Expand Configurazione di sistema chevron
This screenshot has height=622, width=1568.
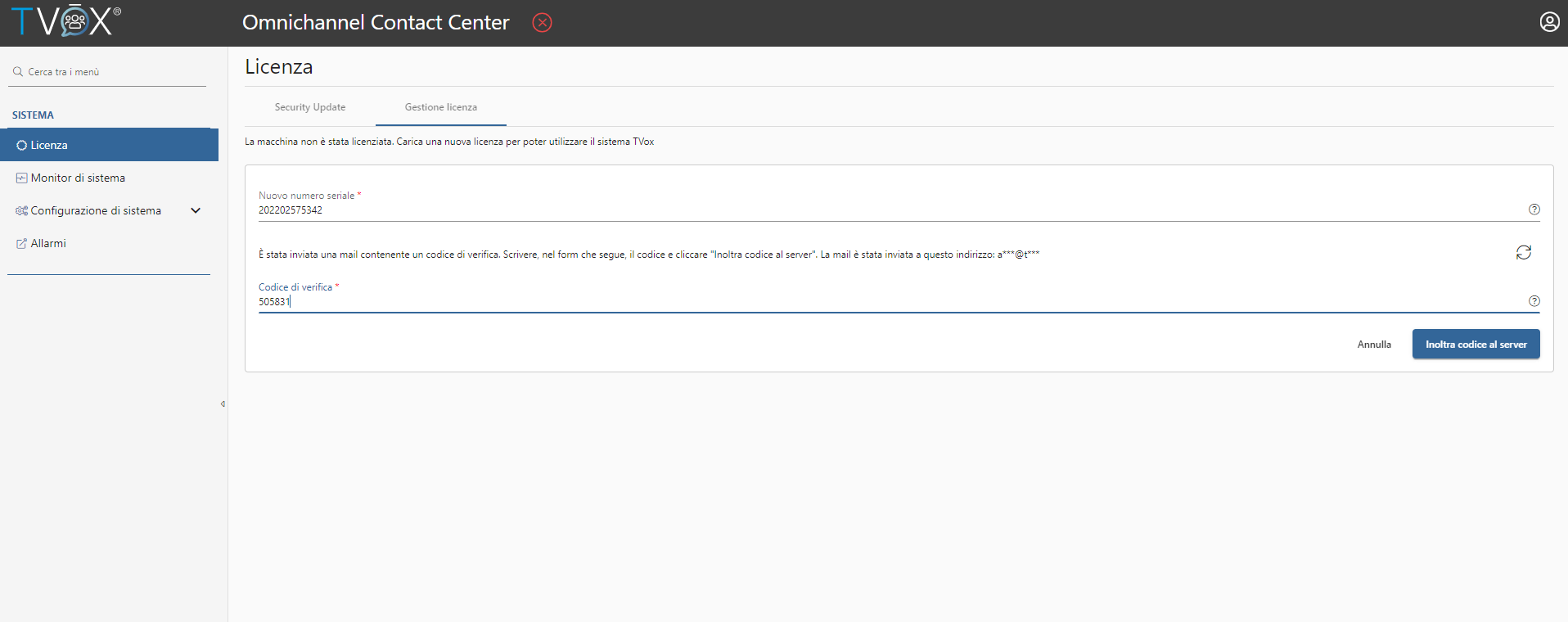tap(196, 210)
